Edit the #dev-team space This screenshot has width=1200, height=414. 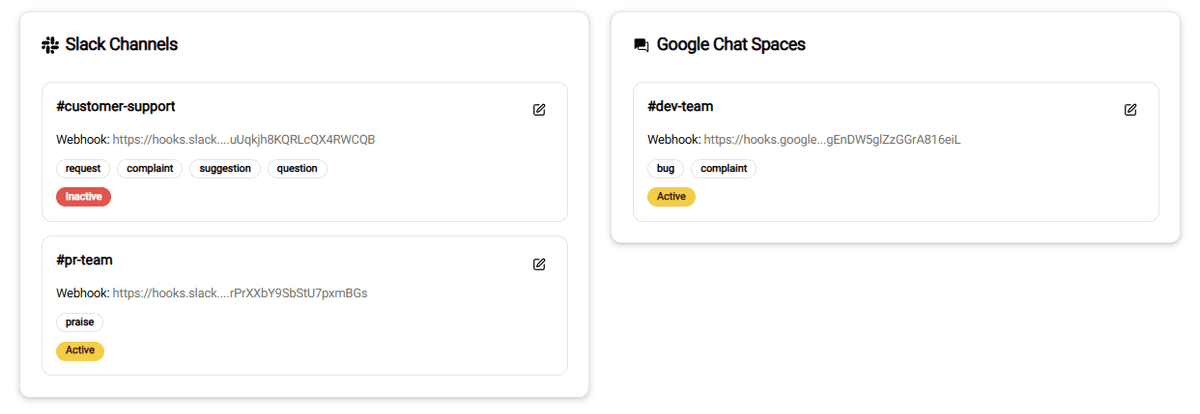1130,110
